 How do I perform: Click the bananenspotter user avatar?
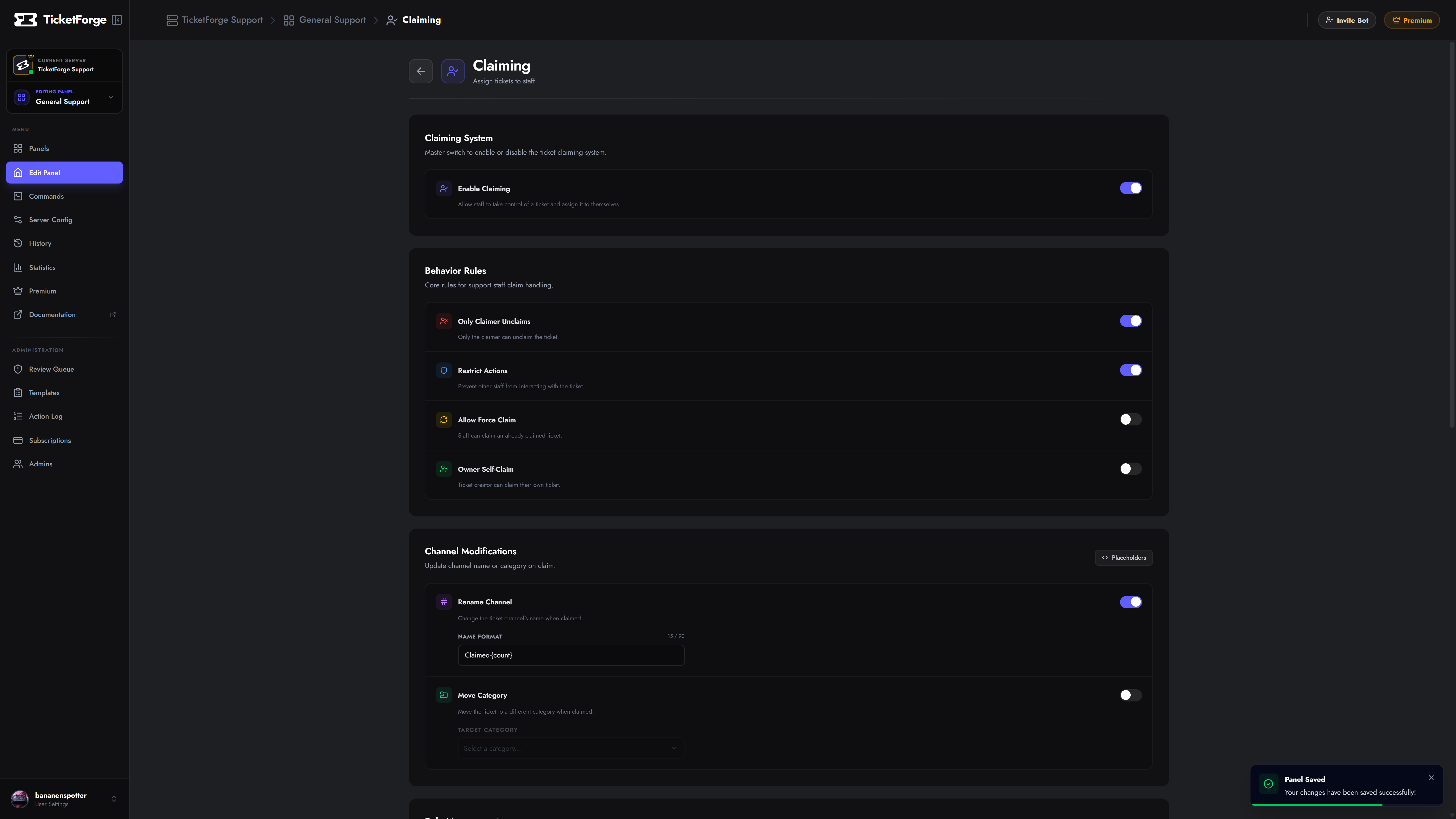tap(20, 799)
